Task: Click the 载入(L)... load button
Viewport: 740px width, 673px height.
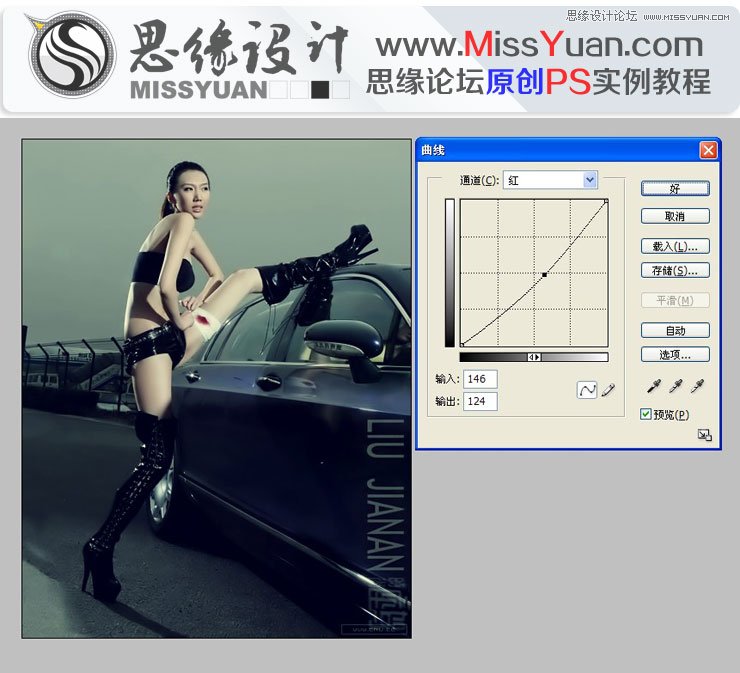Action: tap(675, 246)
